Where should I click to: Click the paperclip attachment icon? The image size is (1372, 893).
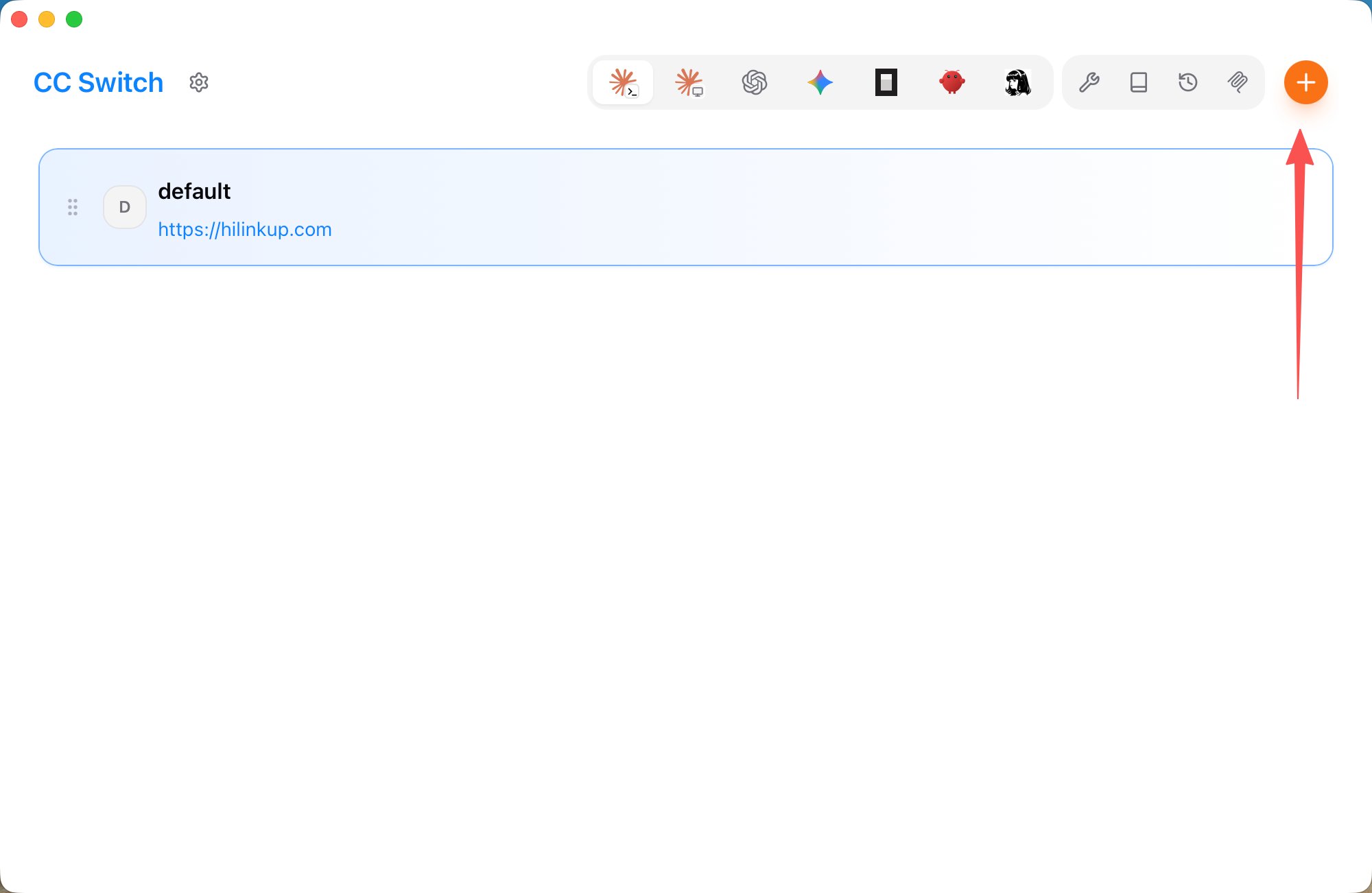tap(1238, 82)
